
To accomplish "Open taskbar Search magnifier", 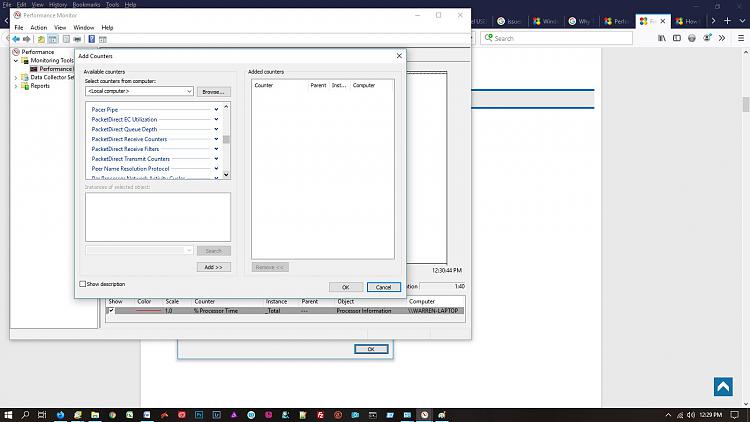I will click(x=25, y=415).
